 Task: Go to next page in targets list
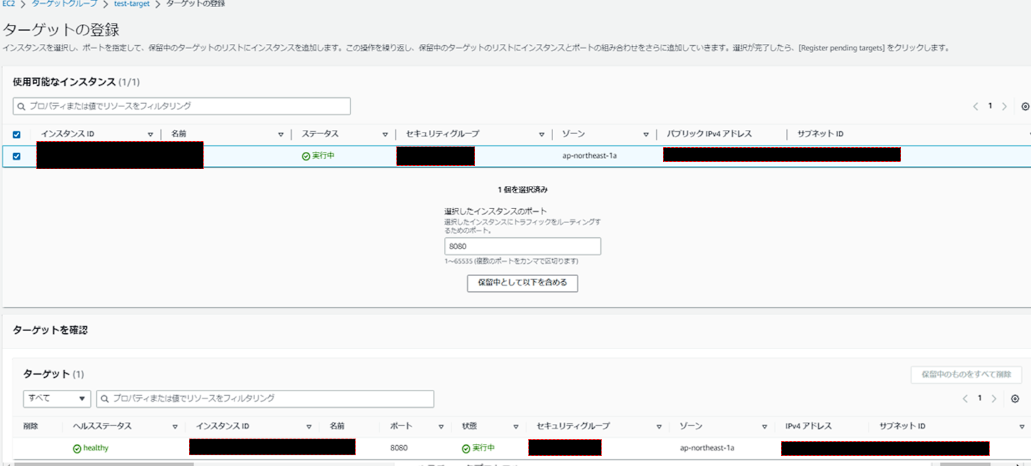994,399
